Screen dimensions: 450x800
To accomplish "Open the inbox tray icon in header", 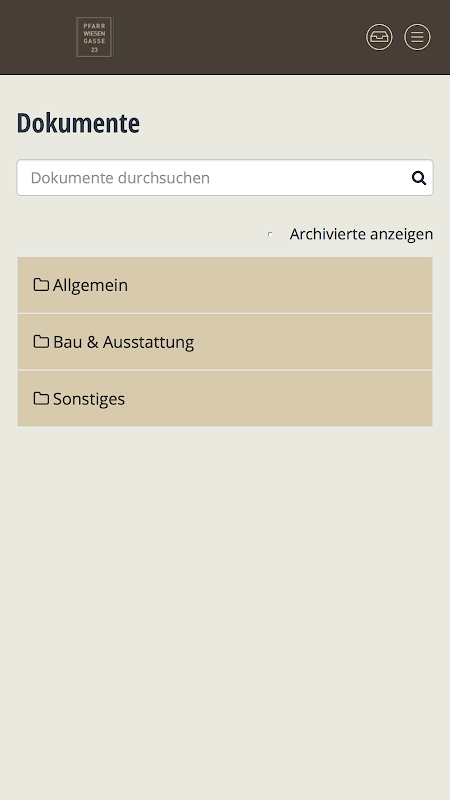I will (379, 37).
